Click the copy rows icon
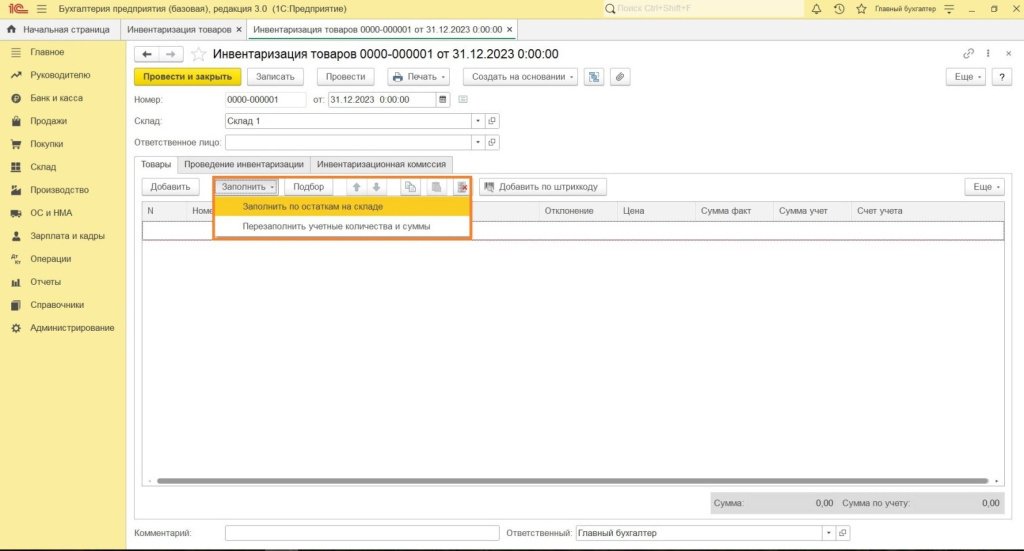This screenshot has width=1024, height=551. pos(410,187)
